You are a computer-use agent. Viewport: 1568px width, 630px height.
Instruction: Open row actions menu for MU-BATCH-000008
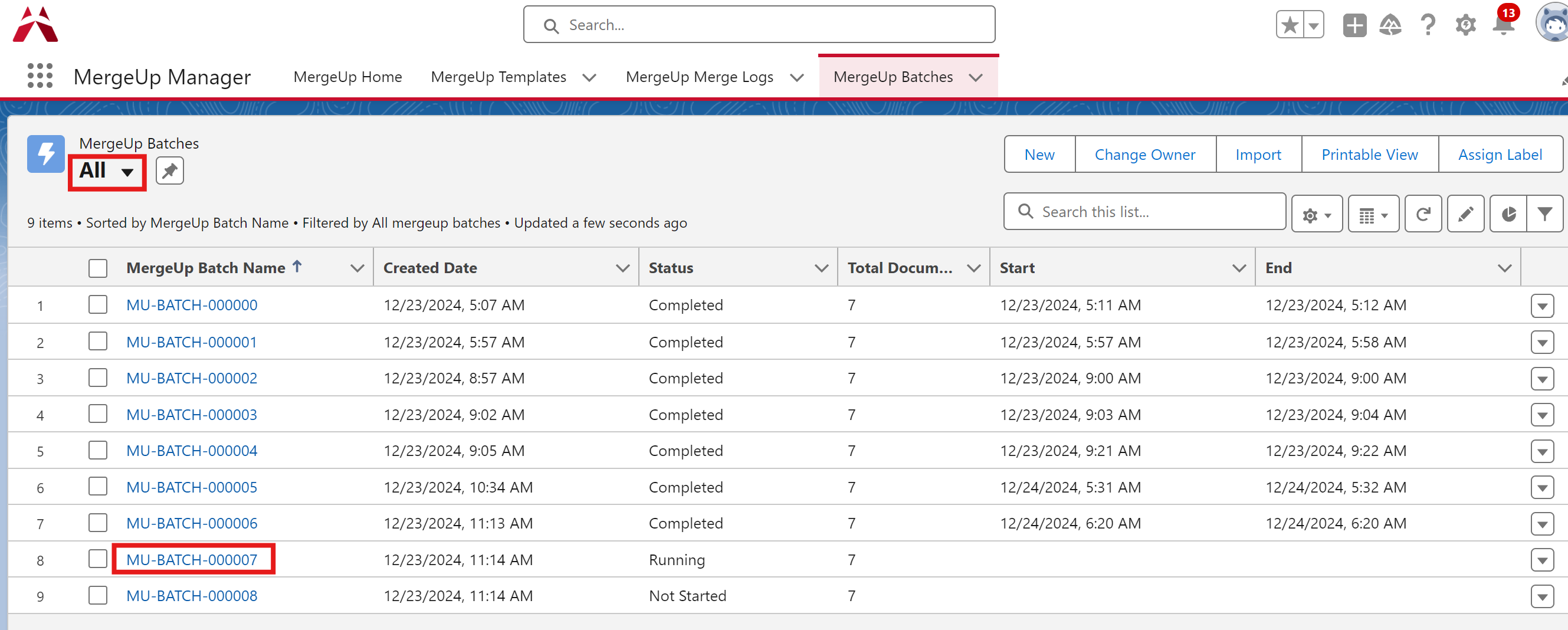pos(1541,596)
